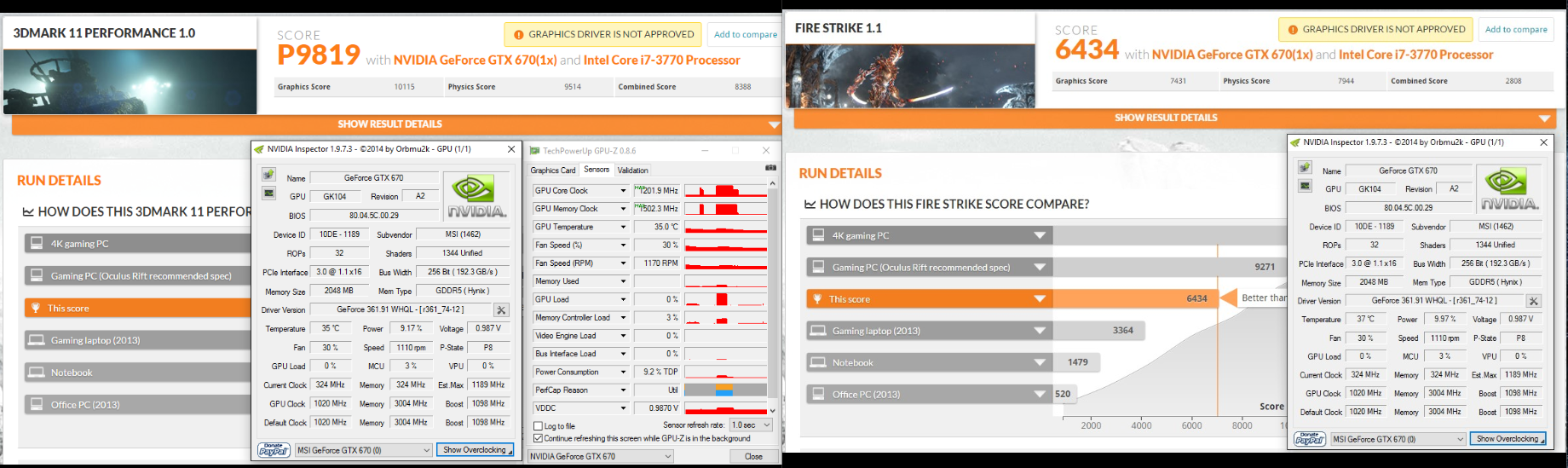Screen dimensions: 1568x468
Task: Click warning icon on Fire Strike driver notice
Action: [1293, 30]
